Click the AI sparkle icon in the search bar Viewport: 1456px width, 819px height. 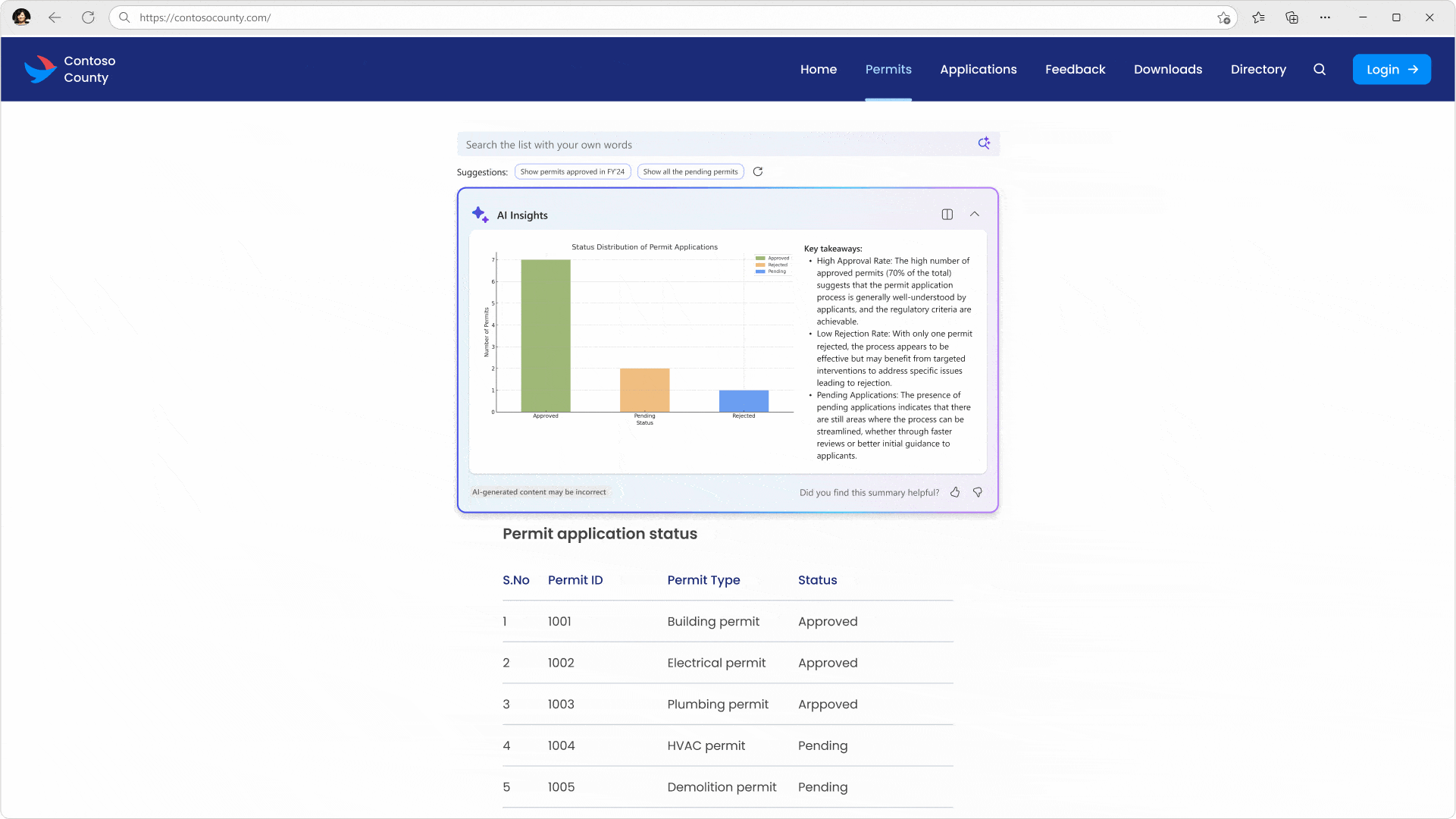pos(984,143)
